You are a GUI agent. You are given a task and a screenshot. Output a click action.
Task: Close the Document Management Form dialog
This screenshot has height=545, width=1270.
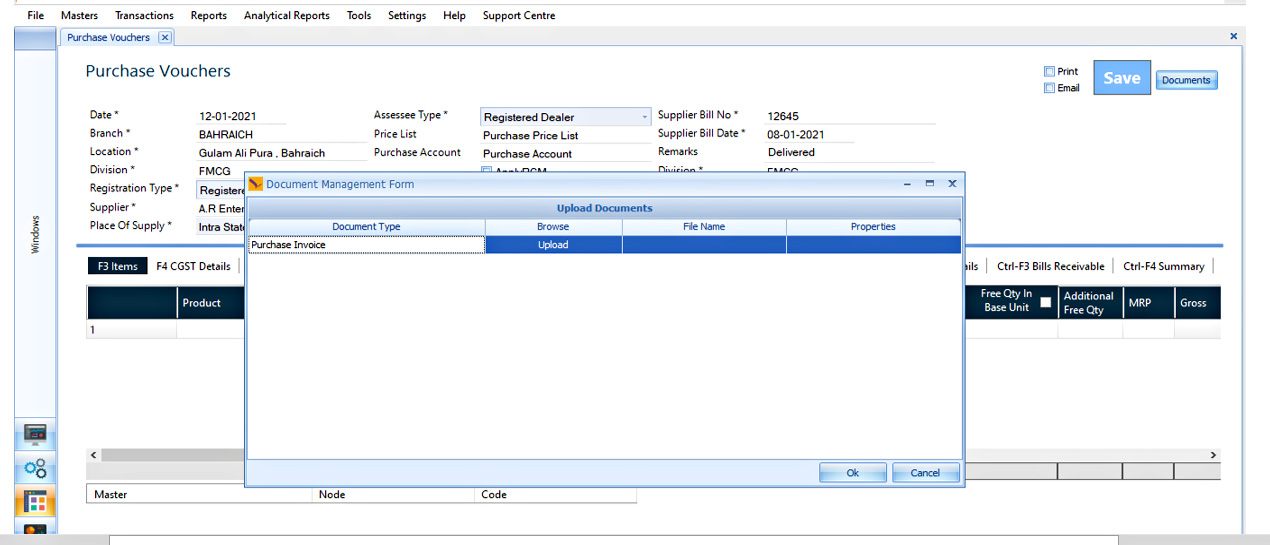pyautogui.click(x=952, y=184)
